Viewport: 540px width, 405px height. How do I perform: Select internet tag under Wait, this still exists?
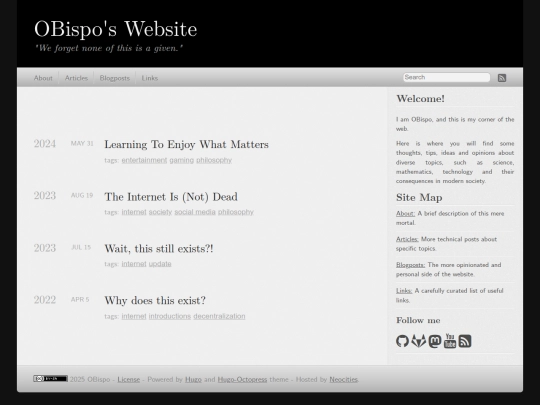(x=134, y=264)
